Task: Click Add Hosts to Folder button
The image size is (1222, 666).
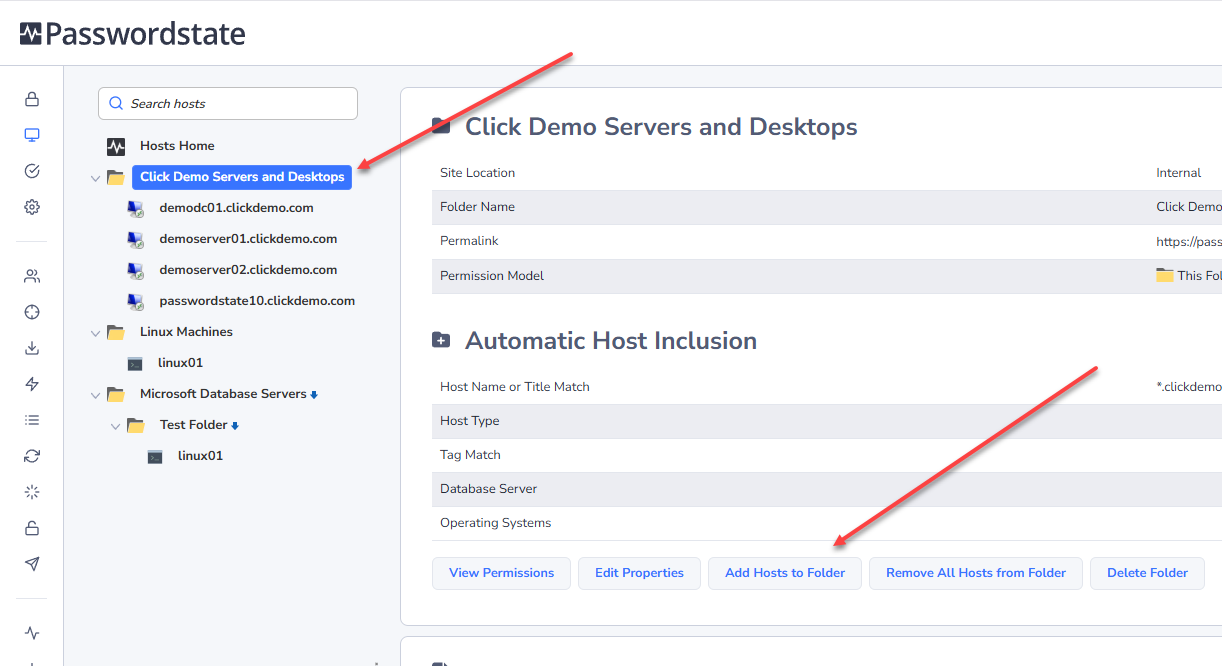Action: [785, 573]
